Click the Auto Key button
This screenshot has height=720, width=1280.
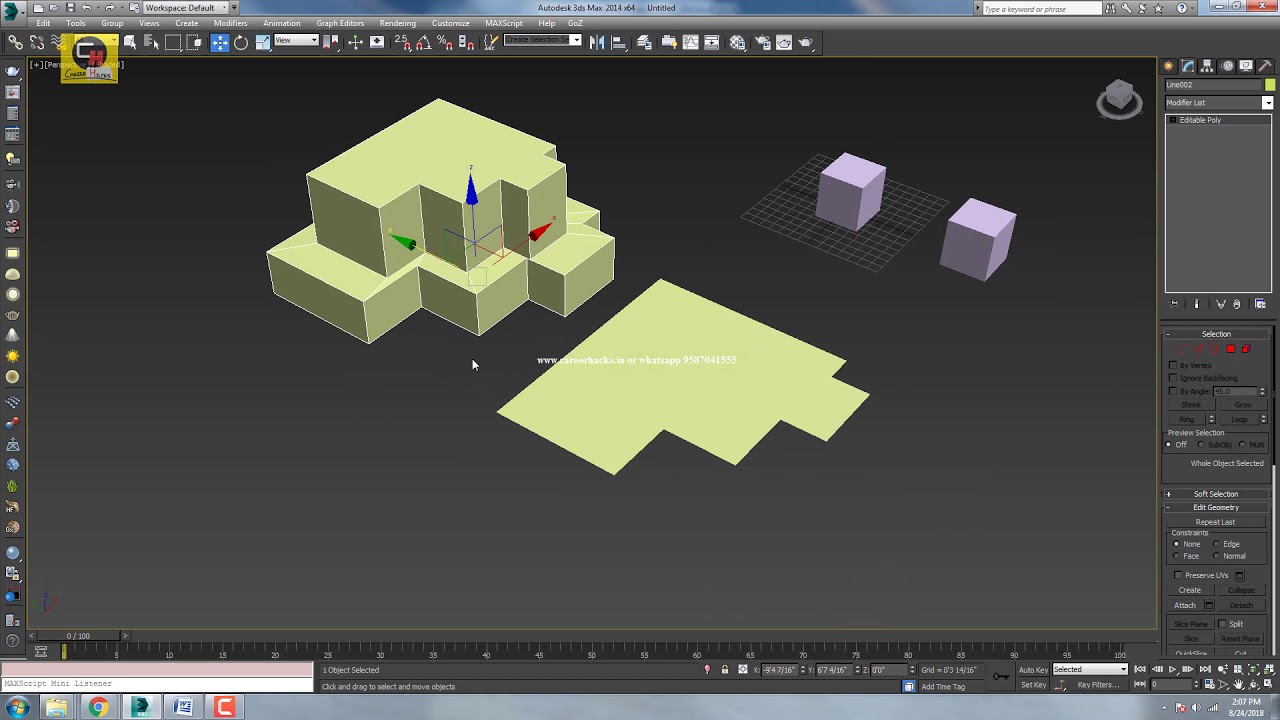1033,670
